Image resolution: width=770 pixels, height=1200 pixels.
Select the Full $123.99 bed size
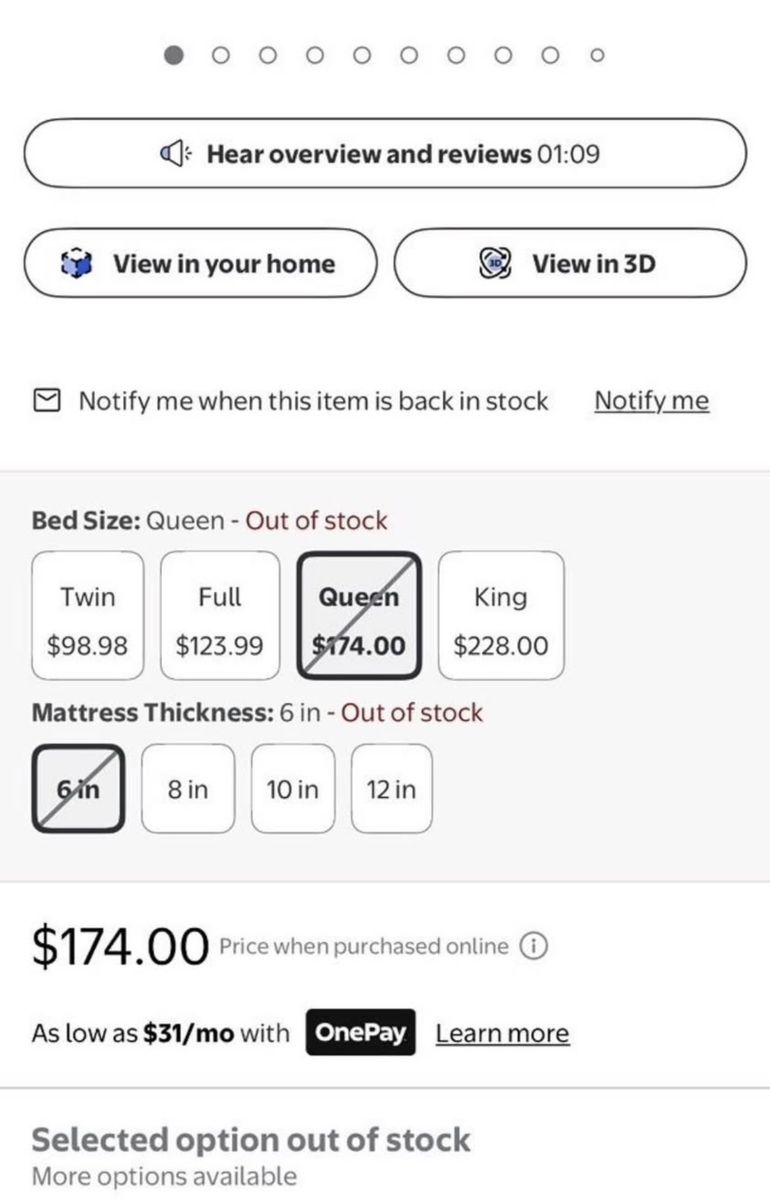[x=220, y=614]
